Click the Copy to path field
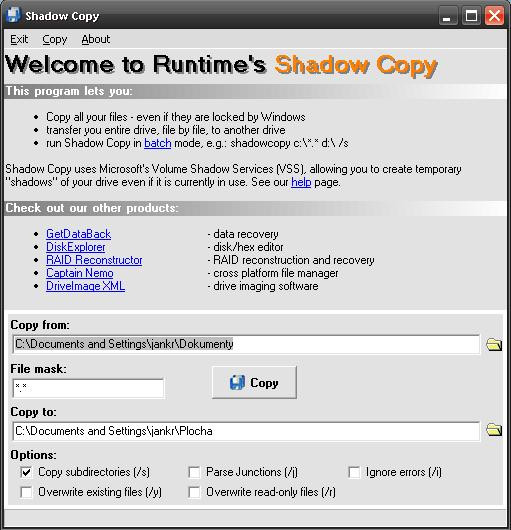 coord(246,431)
